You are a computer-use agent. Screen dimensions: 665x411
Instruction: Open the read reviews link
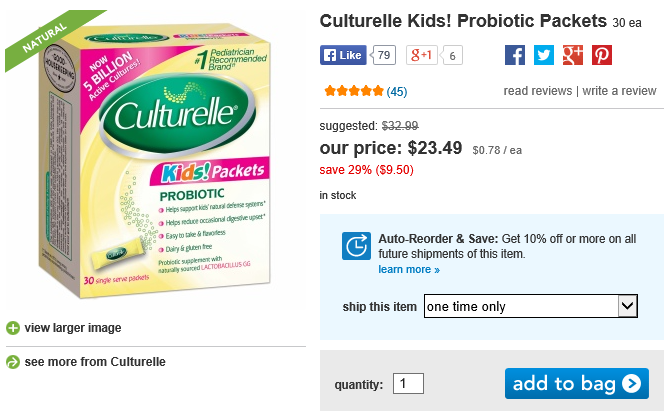click(537, 91)
